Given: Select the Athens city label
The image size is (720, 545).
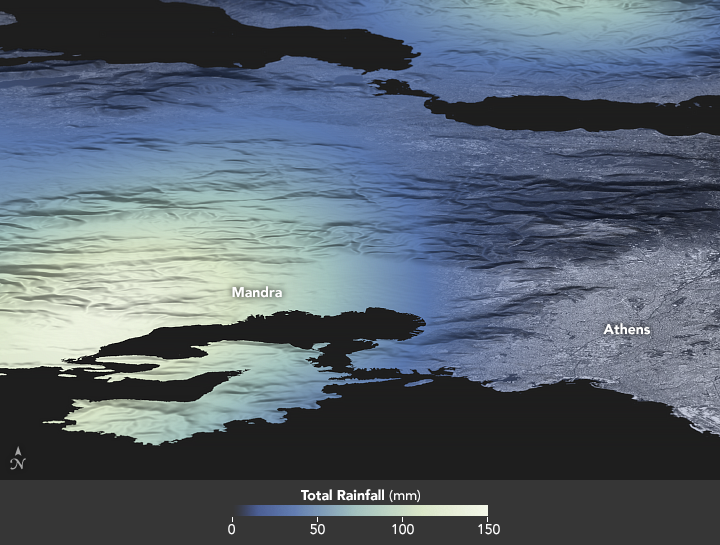Looking at the screenshot, I should (x=626, y=329).
